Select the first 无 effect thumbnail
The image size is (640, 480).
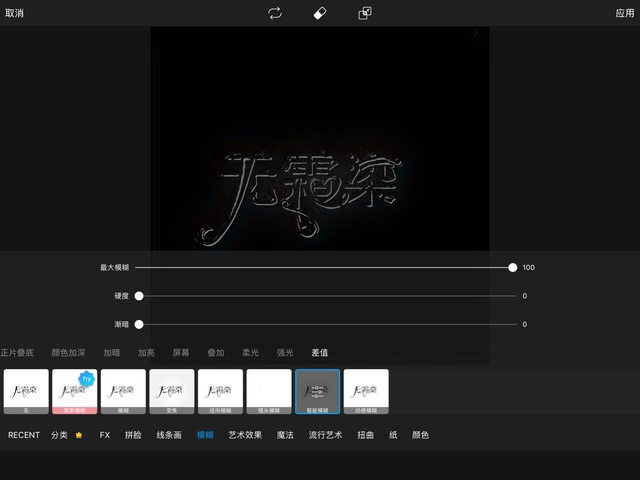pyautogui.click(x=26, y=391)
